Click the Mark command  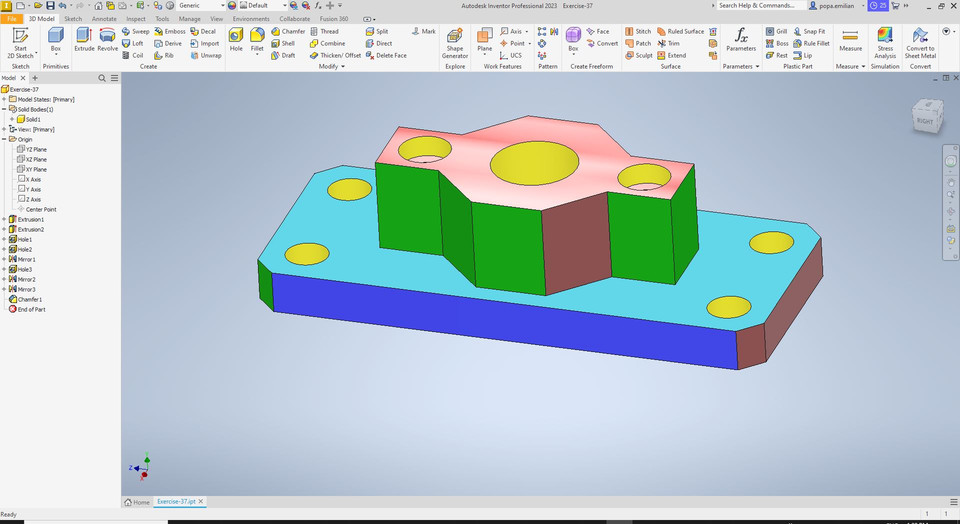pos(424,31)
